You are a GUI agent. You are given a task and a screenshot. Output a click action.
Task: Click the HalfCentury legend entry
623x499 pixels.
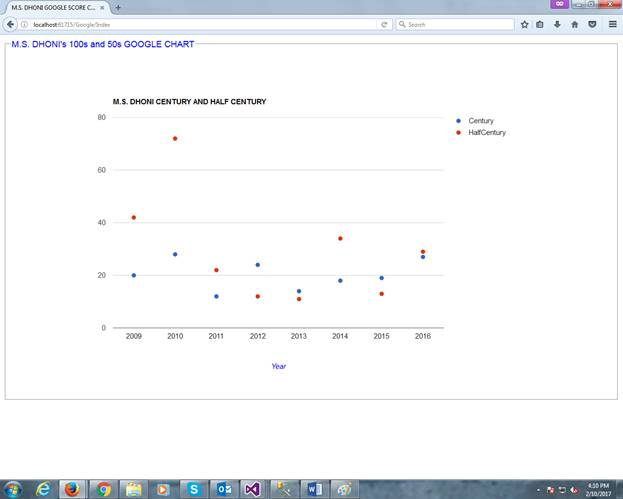click(x=481, y=133)
